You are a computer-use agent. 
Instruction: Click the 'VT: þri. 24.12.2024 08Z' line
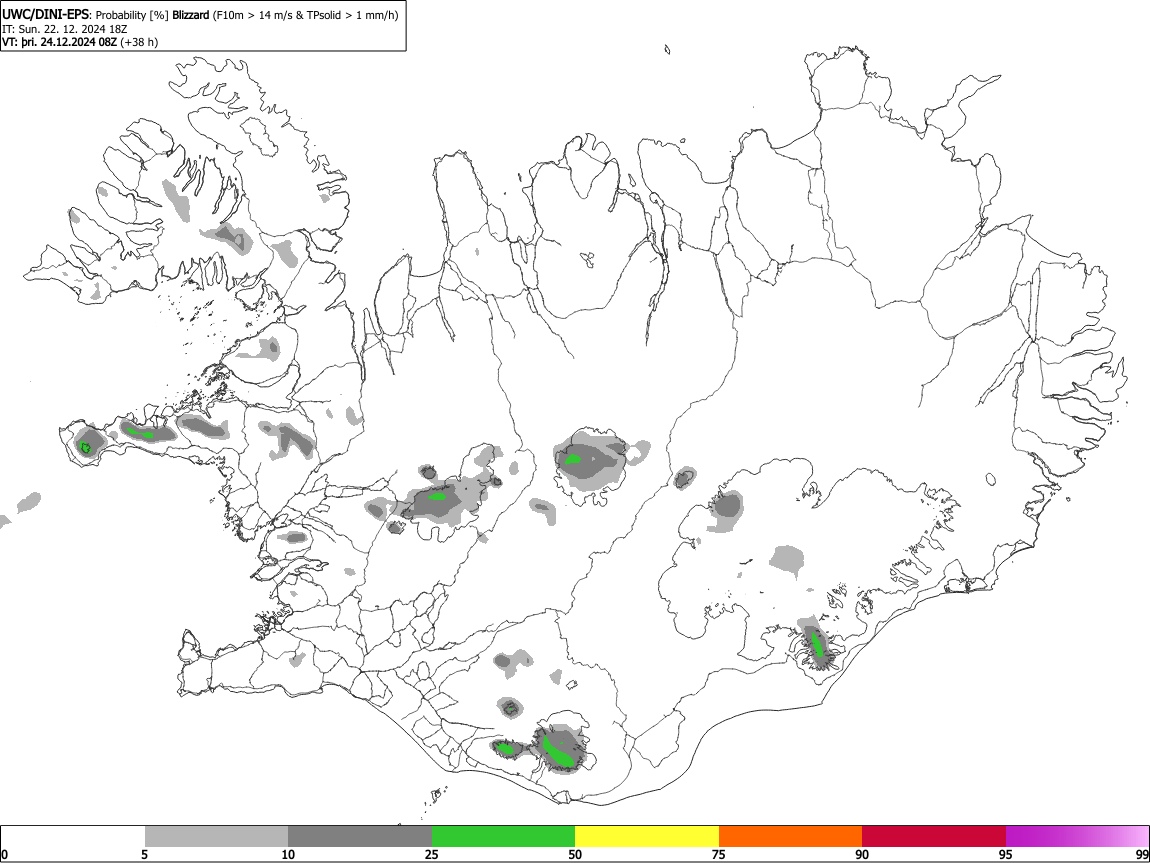[x=59, y=42]
